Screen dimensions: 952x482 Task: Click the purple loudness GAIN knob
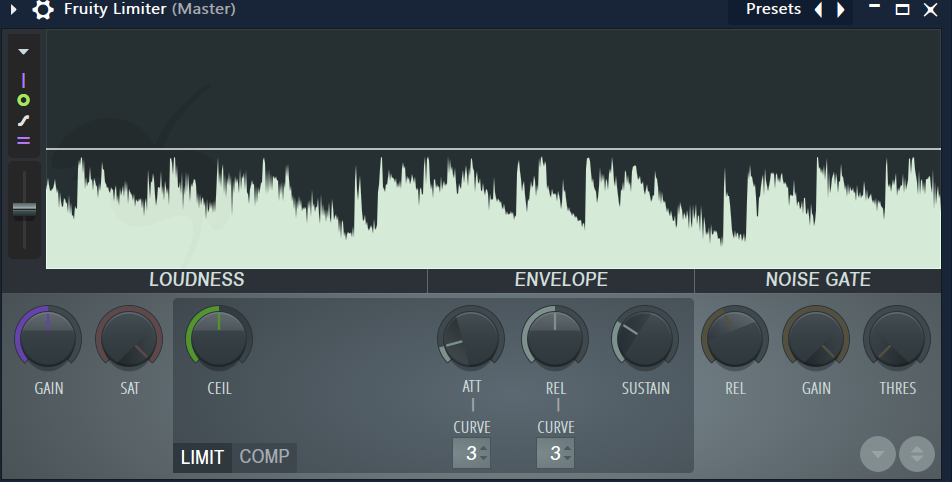(x=48, y=338)
